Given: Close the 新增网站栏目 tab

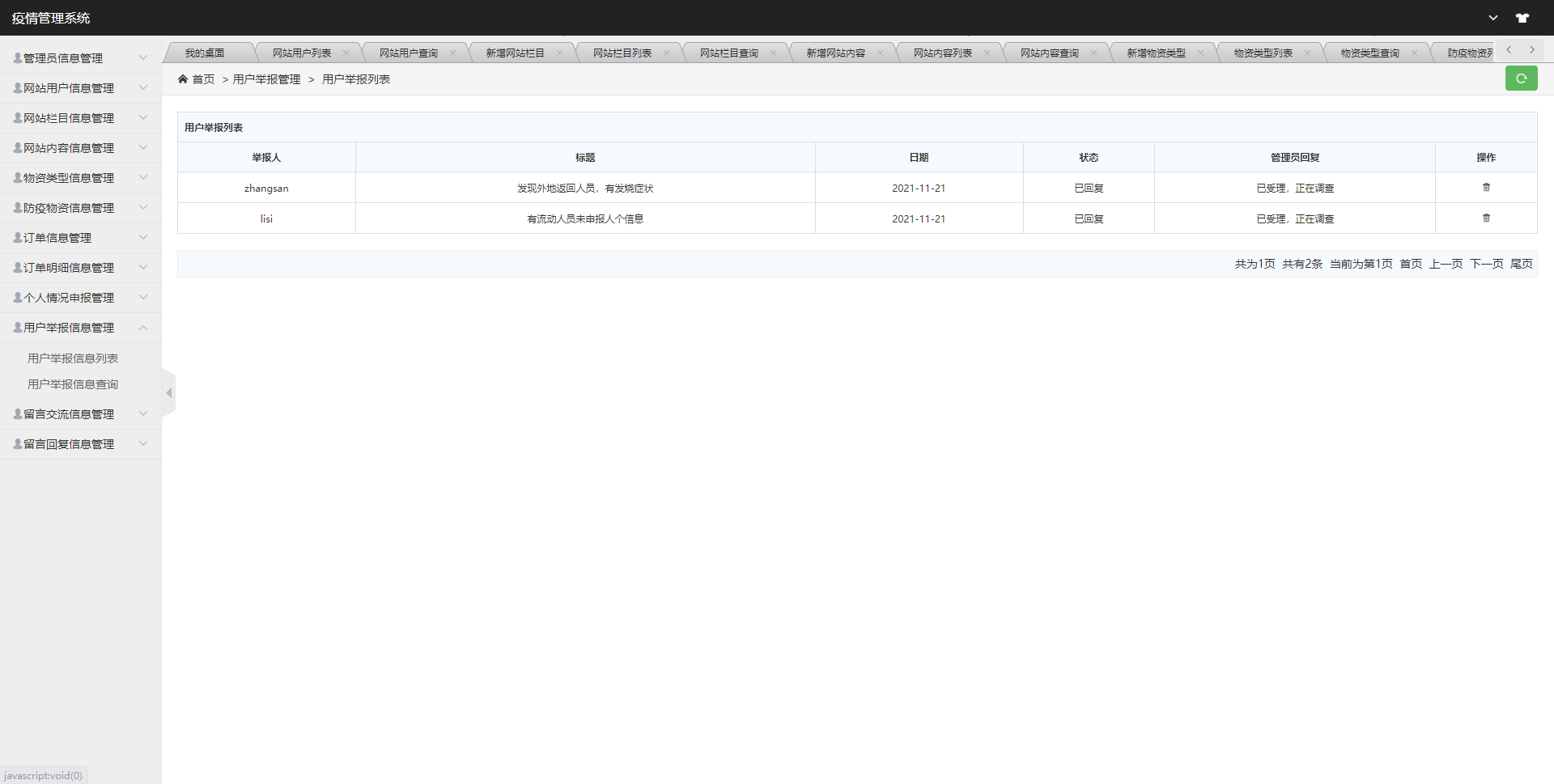Looking at the screenshot, I should click(559, 53).
